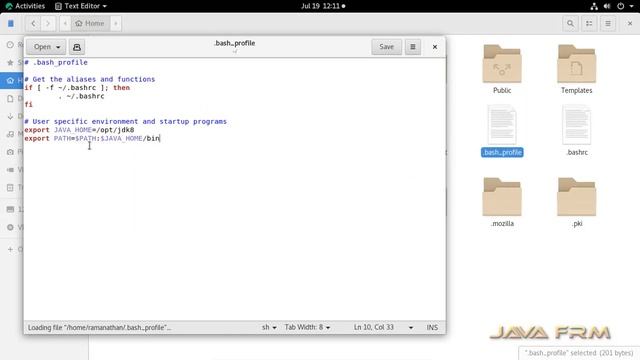Click the 'export PATH=$PATH:$JAVA_HOME/bin' line
The image size is (640, 360).
(x=92, y=138)
